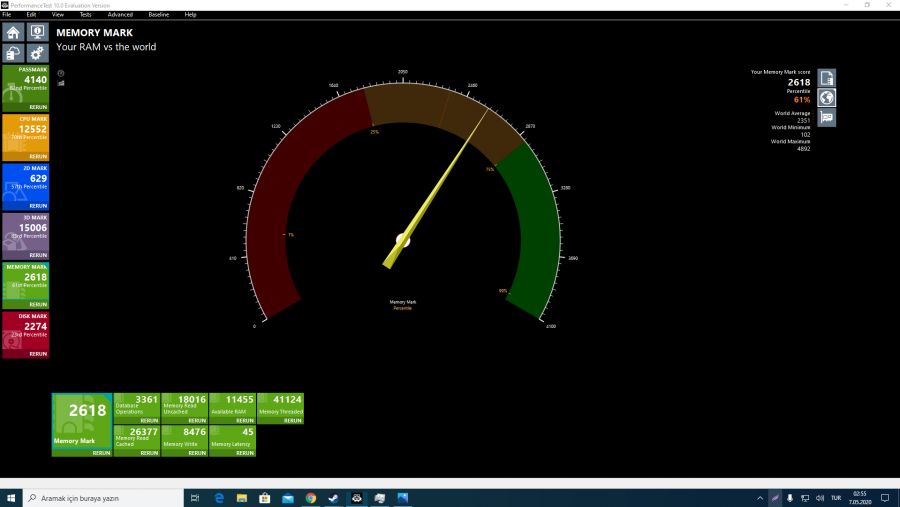Rerun the Memory Read Uncached test
Viewport: 900px width, 507px height.
tap(197, 421)
